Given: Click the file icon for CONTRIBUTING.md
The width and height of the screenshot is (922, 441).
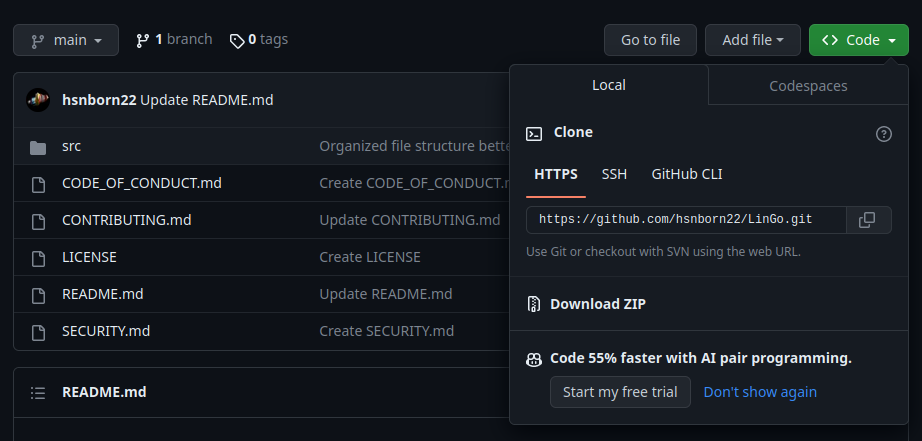Looking at the screenshot, I should click(x=38, y=221).
